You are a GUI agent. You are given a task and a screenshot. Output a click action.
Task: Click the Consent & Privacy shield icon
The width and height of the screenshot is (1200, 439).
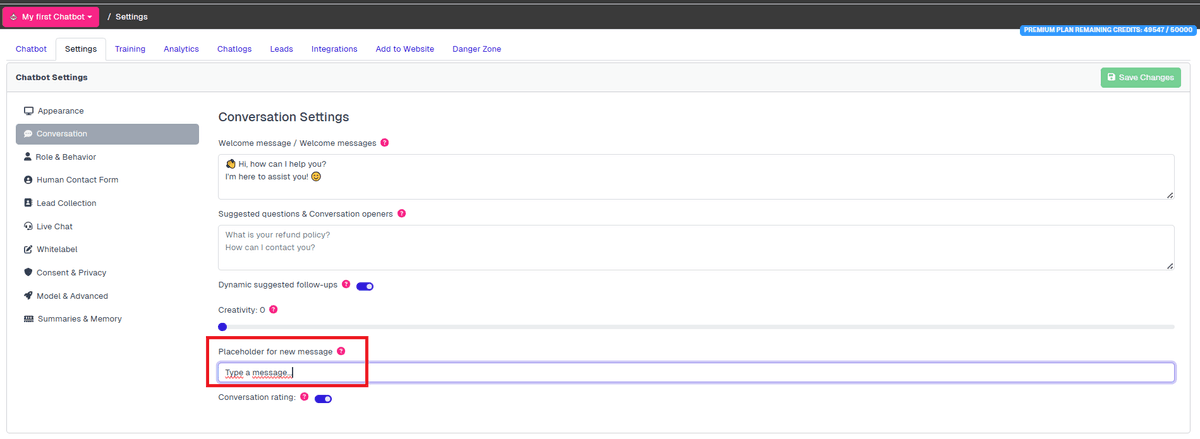coord(28,272)
